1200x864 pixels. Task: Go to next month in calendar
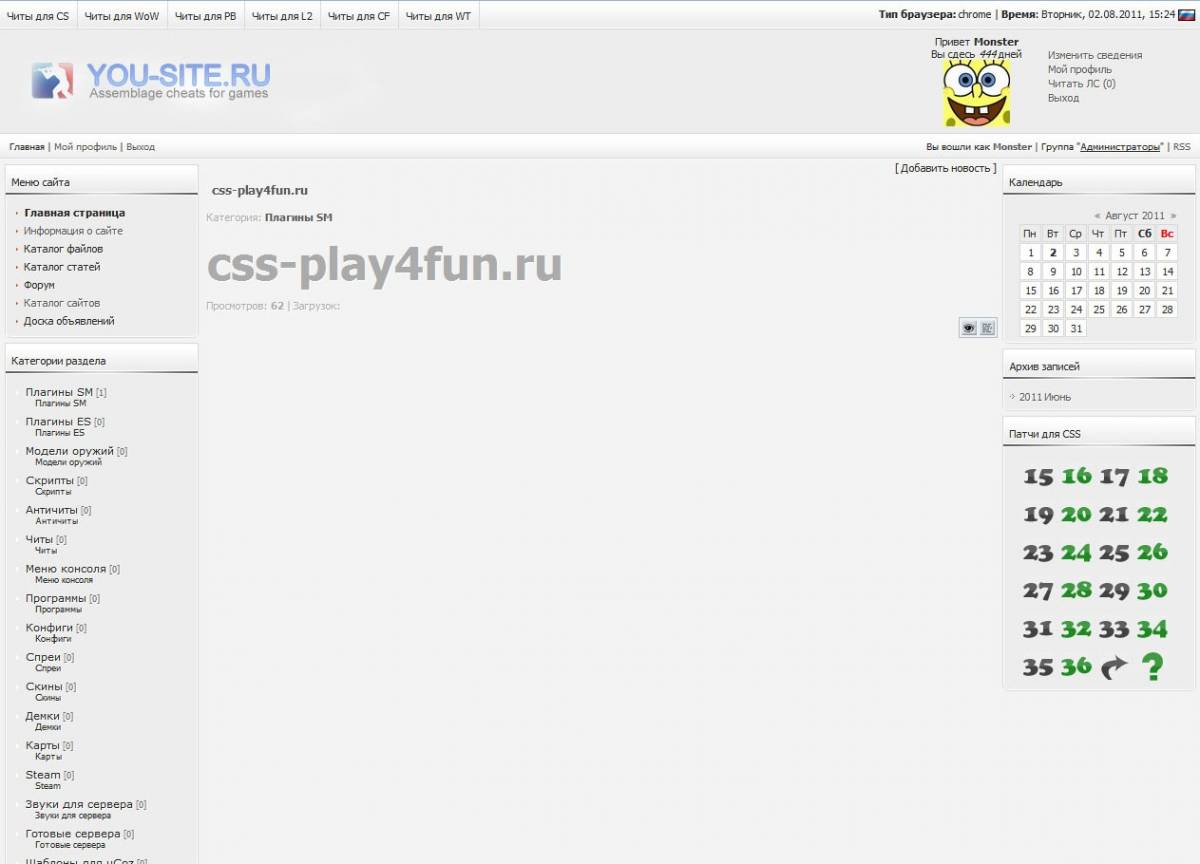[x=1173, y=215]
